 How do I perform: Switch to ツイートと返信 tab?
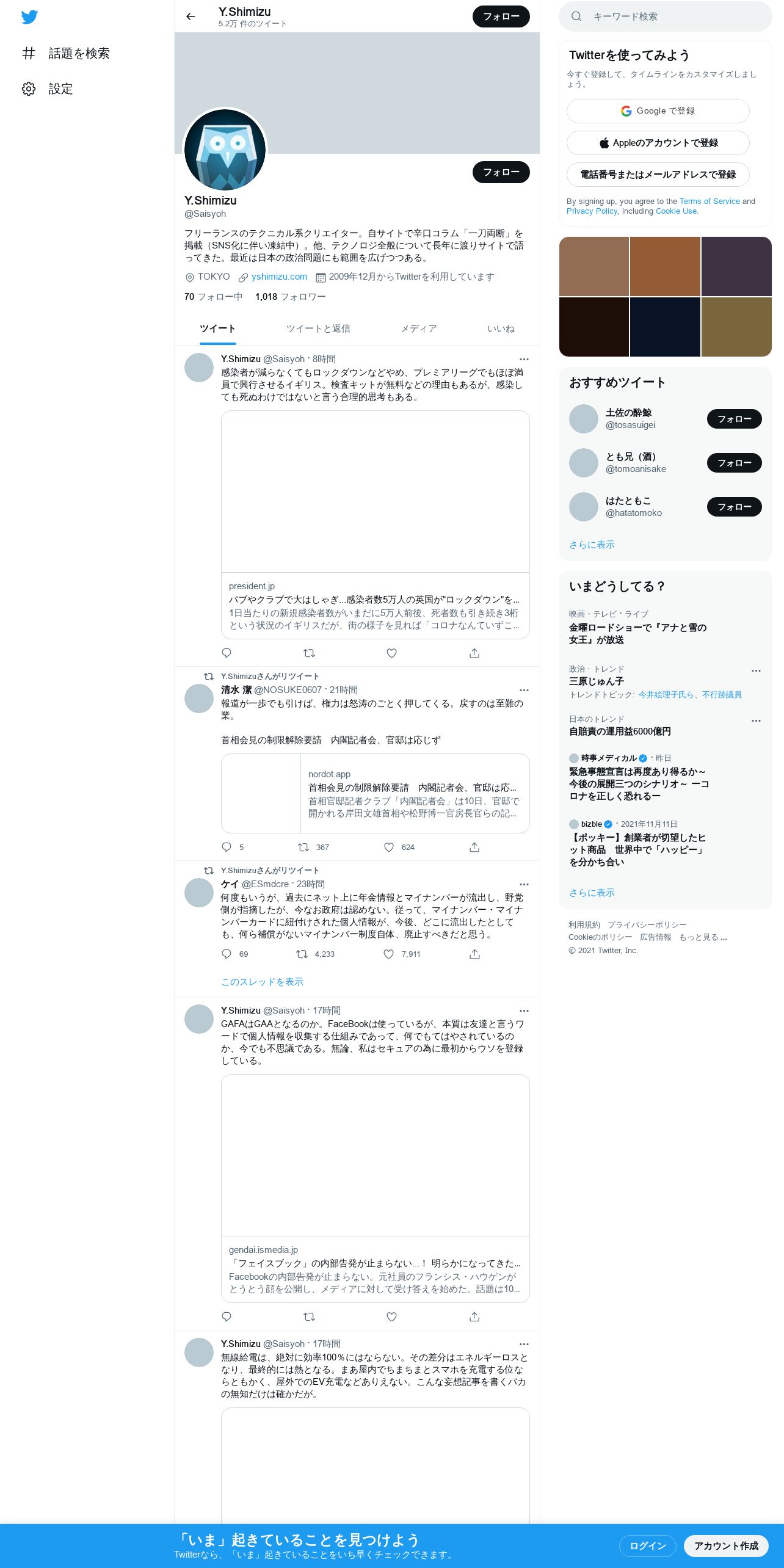[318, 328]
